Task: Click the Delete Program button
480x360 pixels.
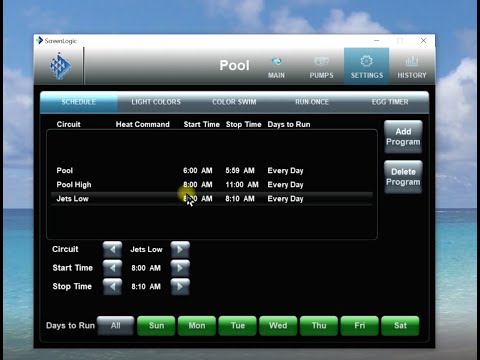Action: [x=403, y=177]
